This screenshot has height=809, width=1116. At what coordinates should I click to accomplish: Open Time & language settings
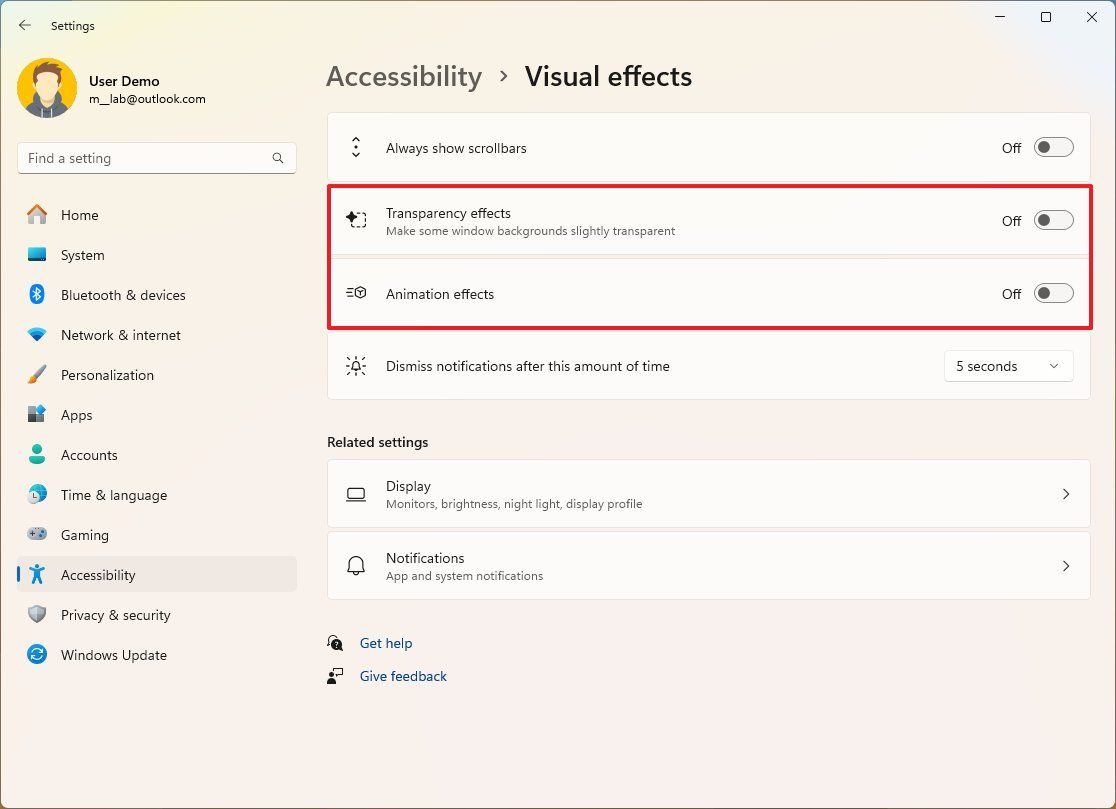[157, 495]
